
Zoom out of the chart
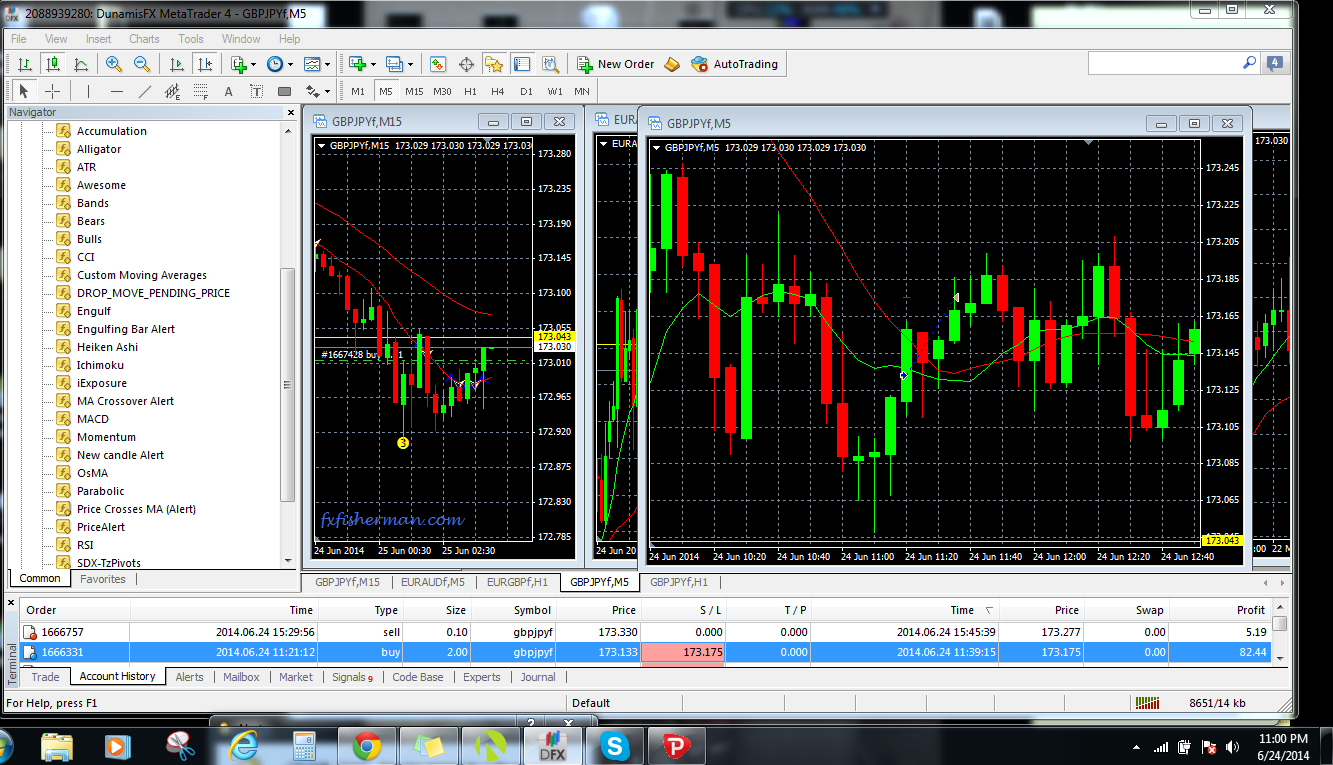point(142,64)
